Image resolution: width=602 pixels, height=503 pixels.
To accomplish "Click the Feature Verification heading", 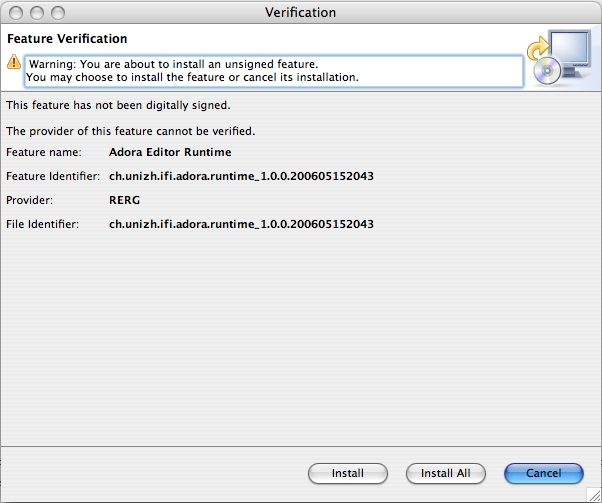I will [x=67, y=39].
